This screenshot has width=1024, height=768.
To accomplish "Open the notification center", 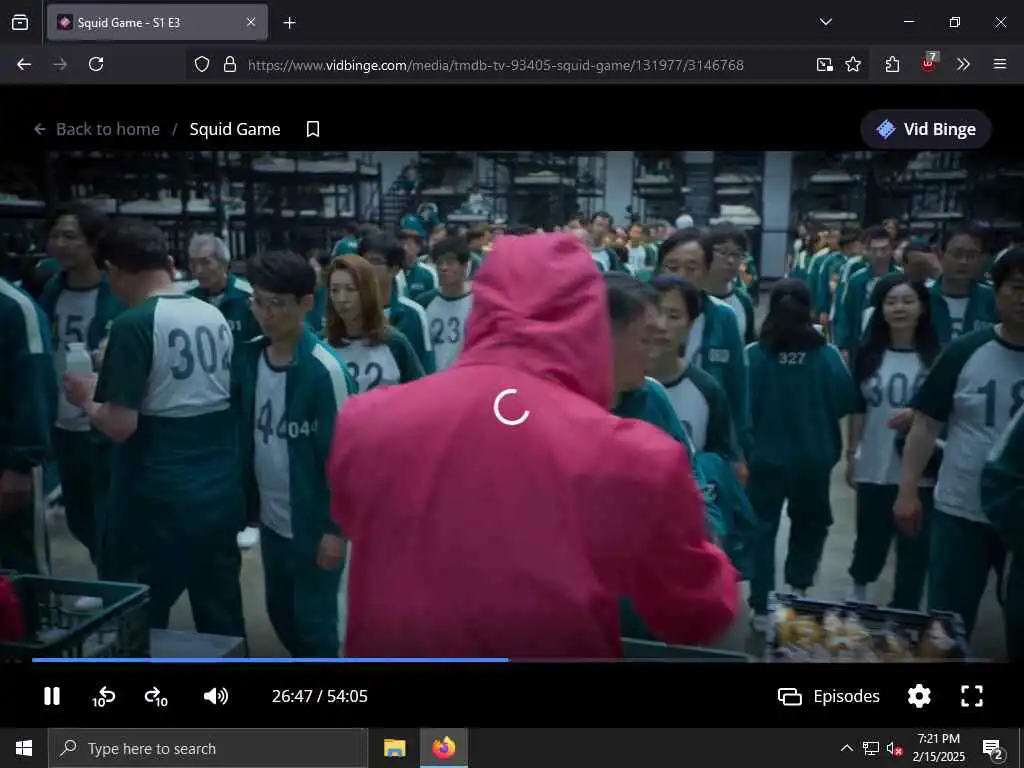I will [x=993, y=748].
